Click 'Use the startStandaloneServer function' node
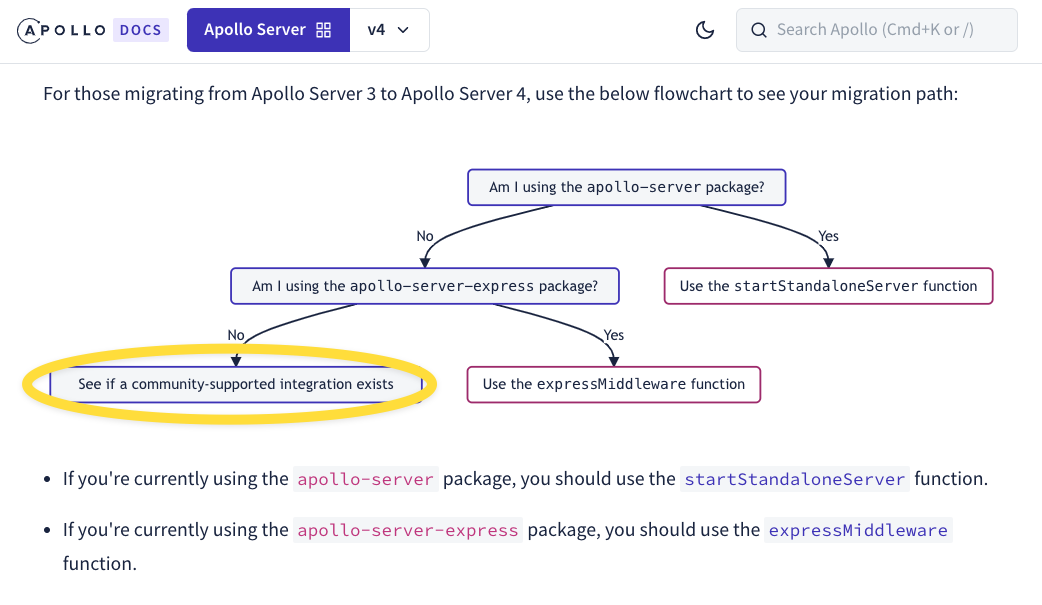 (x=828, y=286)
